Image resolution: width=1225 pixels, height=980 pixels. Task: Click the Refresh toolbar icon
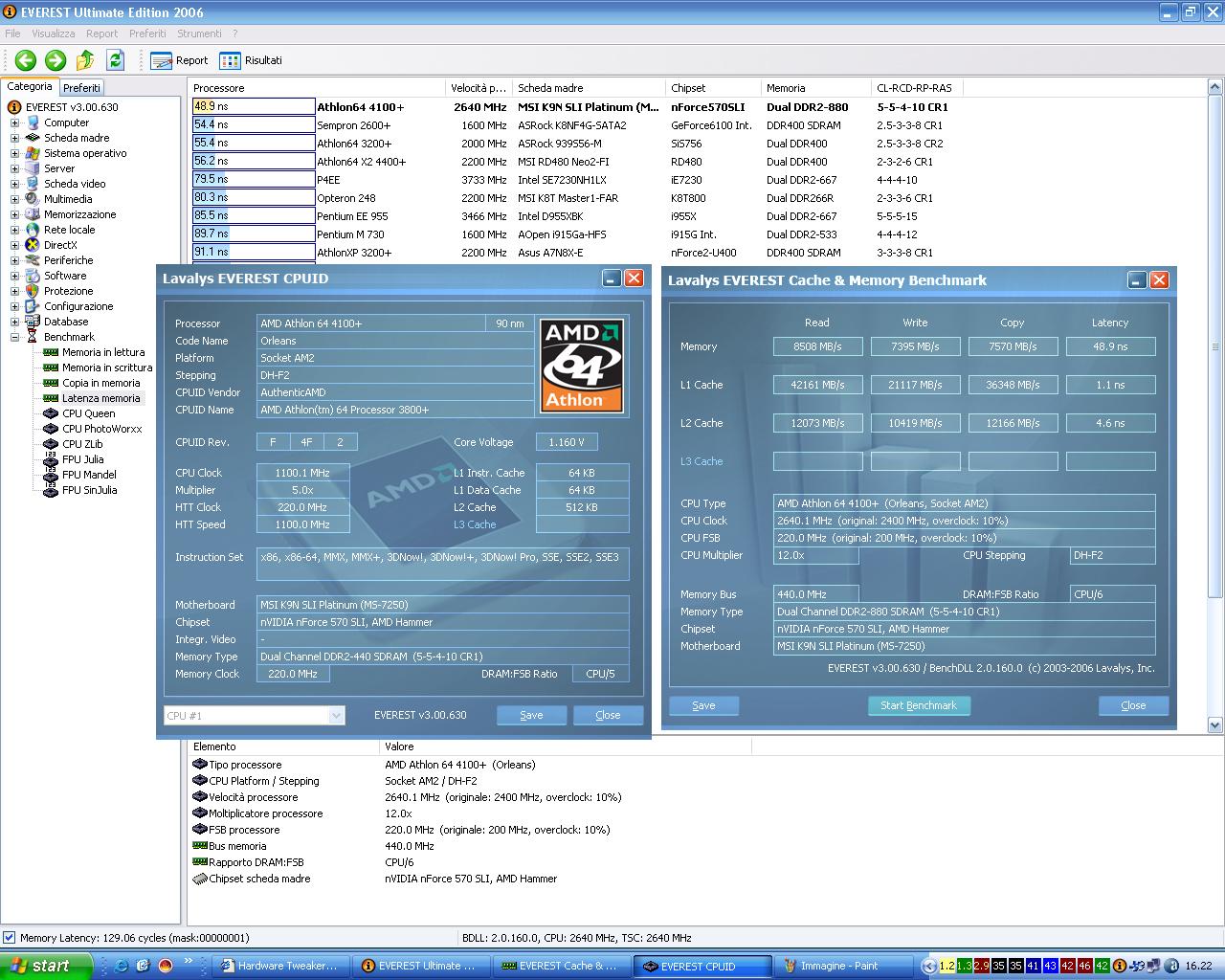click(x=115, y=60)
